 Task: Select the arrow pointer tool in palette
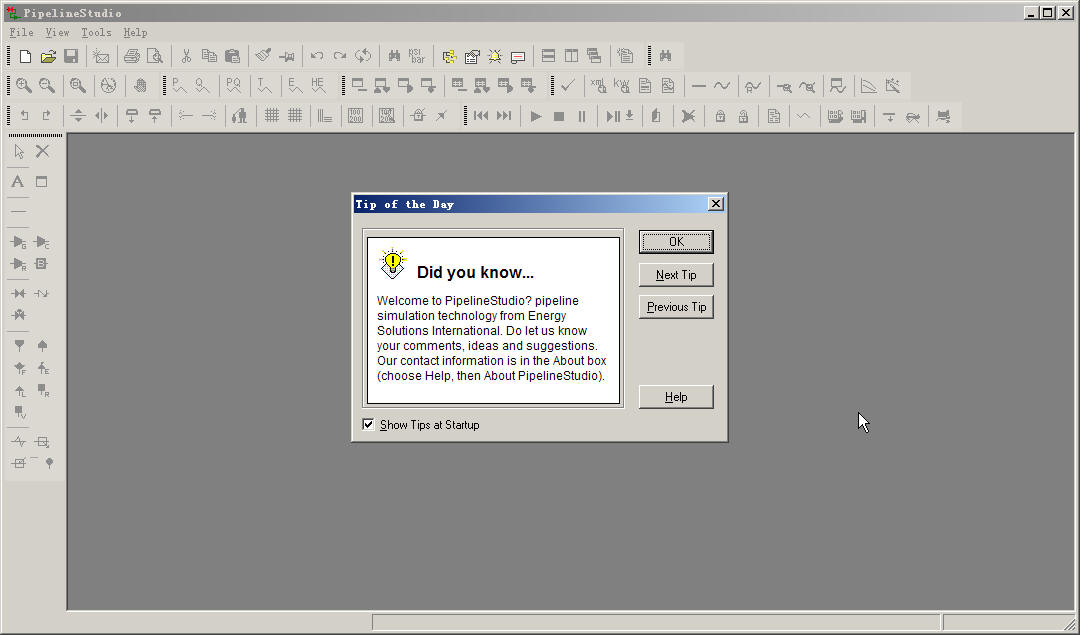19,152
